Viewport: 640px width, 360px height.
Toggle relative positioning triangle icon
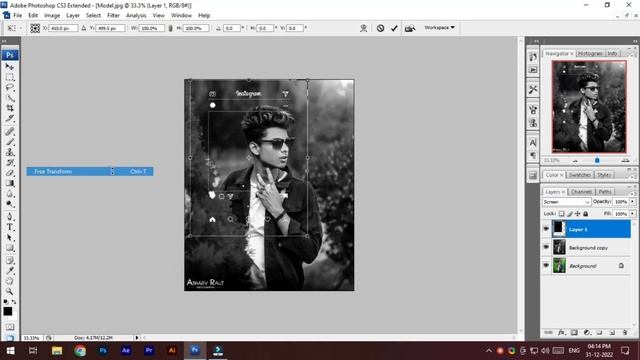(84, 28)
